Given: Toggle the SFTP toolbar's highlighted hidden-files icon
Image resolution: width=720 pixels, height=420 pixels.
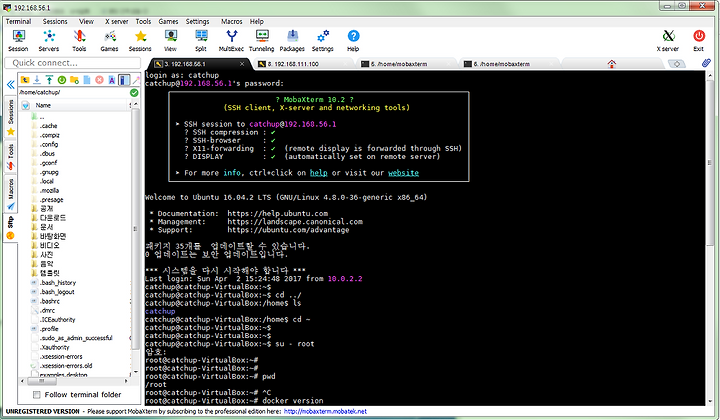Looking at the screenshot, I should coord(124,80).
